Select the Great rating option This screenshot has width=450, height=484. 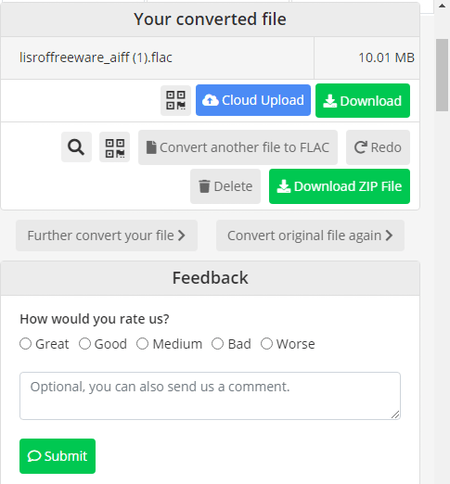pos(25,344)
